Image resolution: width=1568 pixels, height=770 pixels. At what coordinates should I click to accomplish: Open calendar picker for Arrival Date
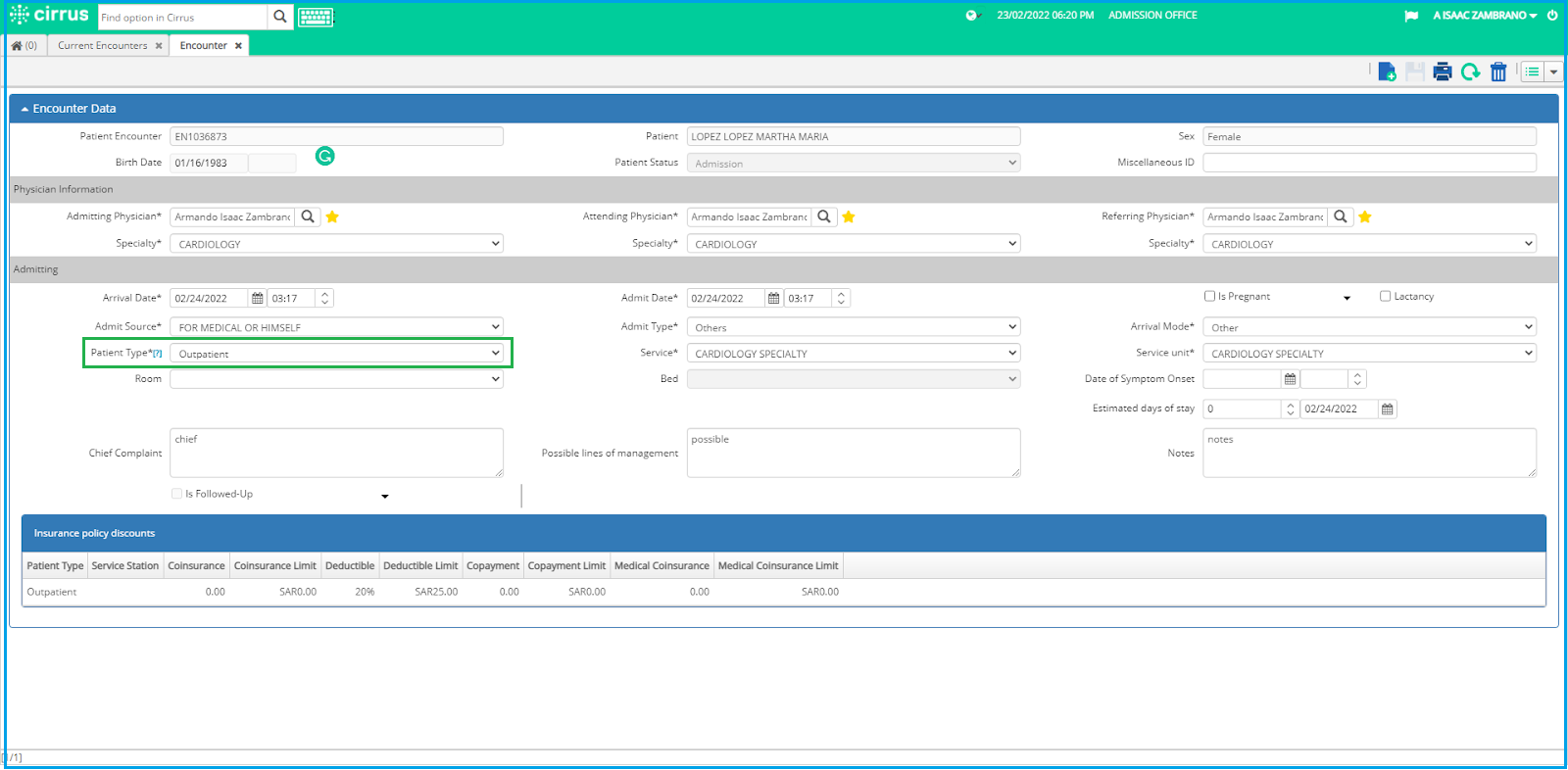point(258,298)
